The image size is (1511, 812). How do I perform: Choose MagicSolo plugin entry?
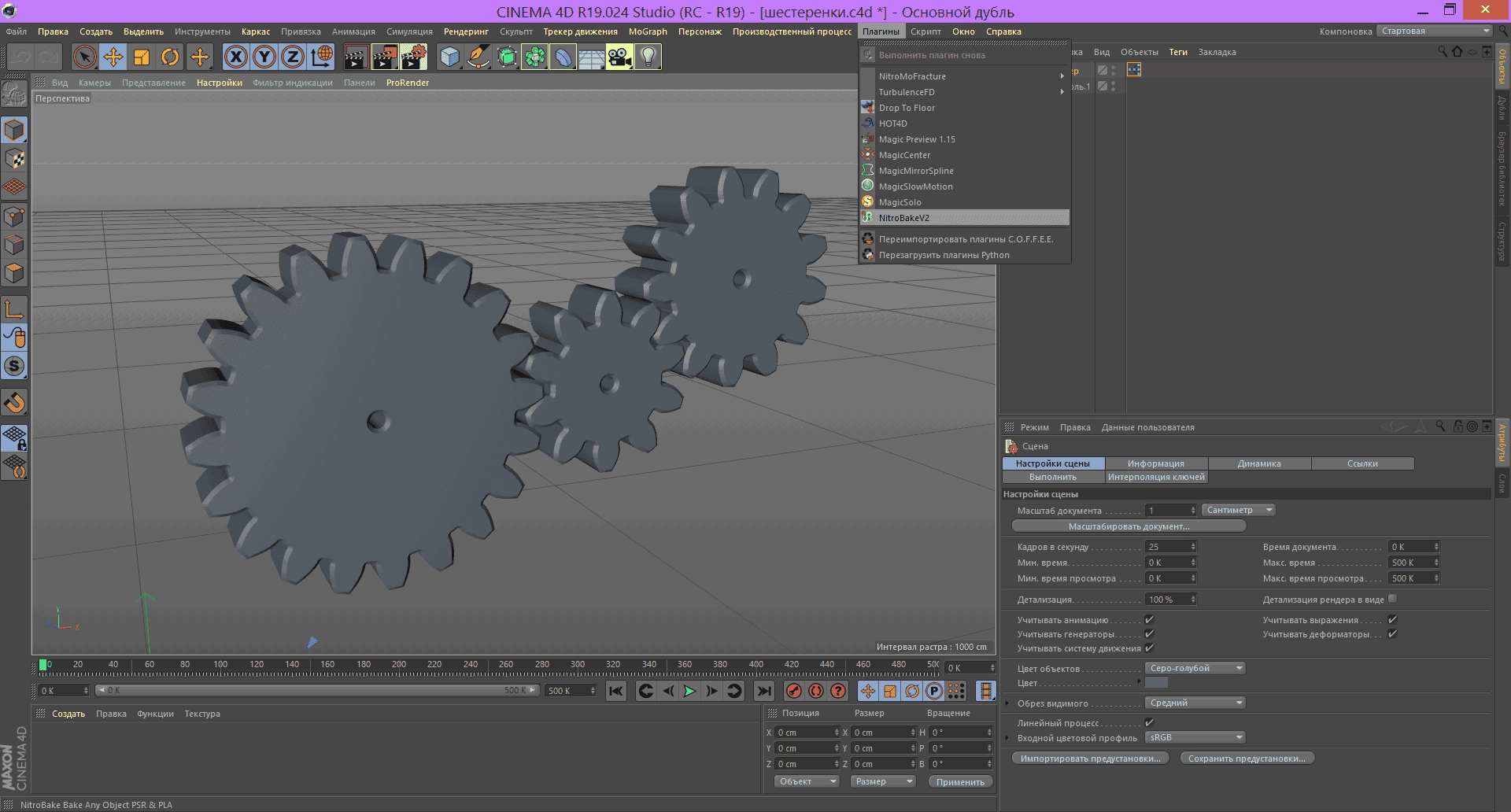point(964,202)
